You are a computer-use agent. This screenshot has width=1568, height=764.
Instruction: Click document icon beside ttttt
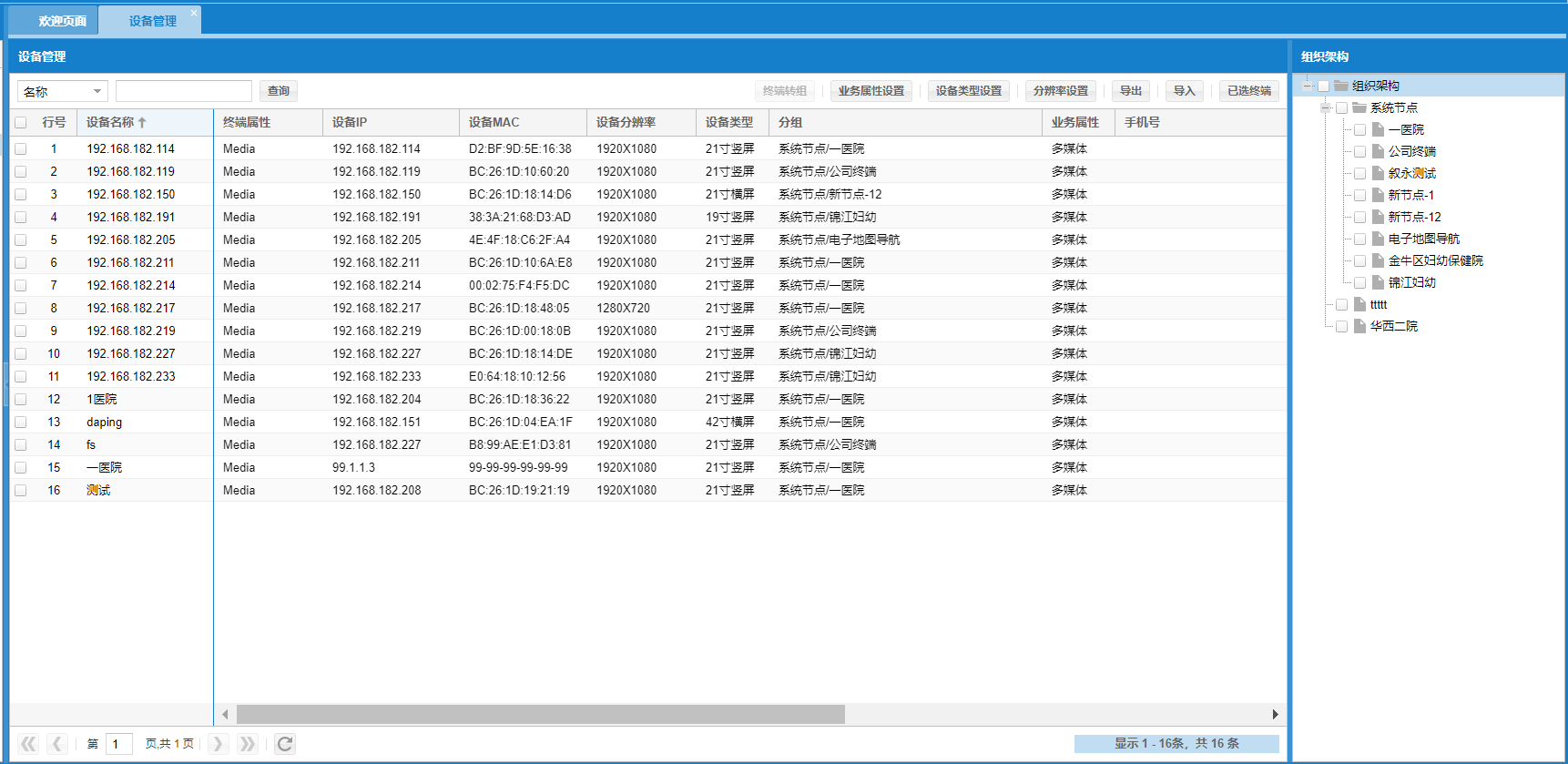[x=1359, y=304]
